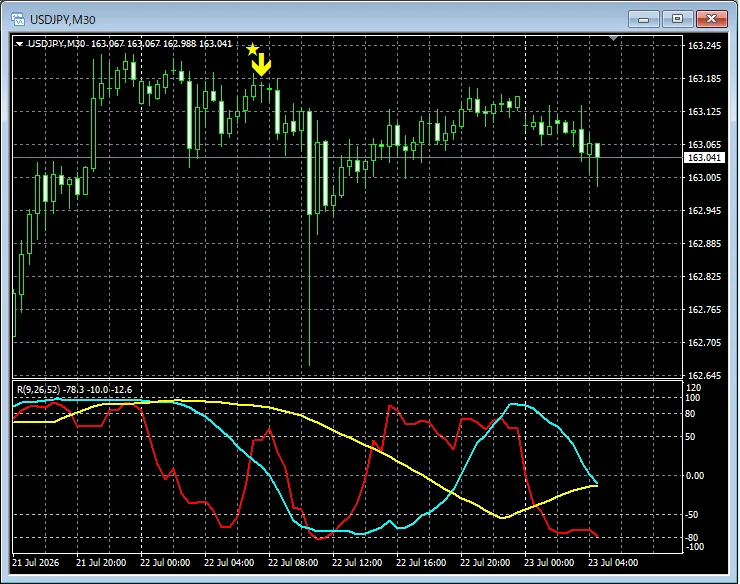Click the horizontal bid price line on chart
Screen dimensions: 740x584
coord(347,157)
